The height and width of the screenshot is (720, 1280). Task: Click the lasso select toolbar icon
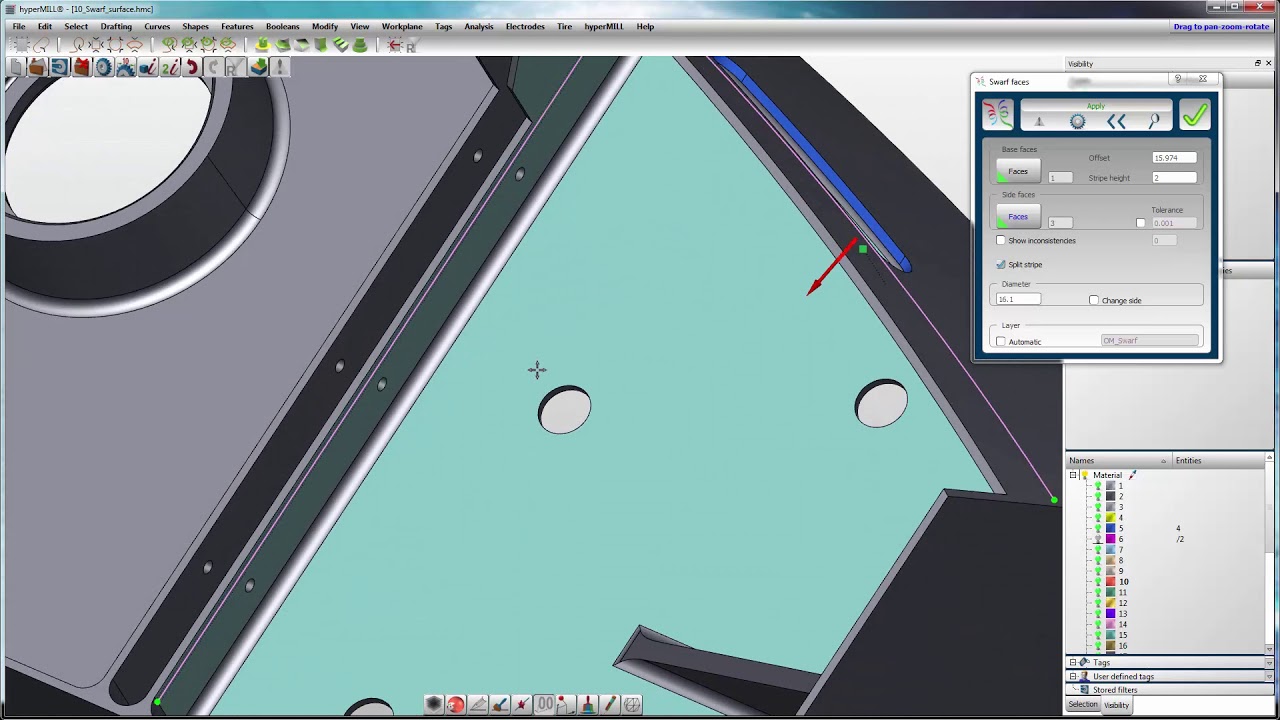[40, 45]
